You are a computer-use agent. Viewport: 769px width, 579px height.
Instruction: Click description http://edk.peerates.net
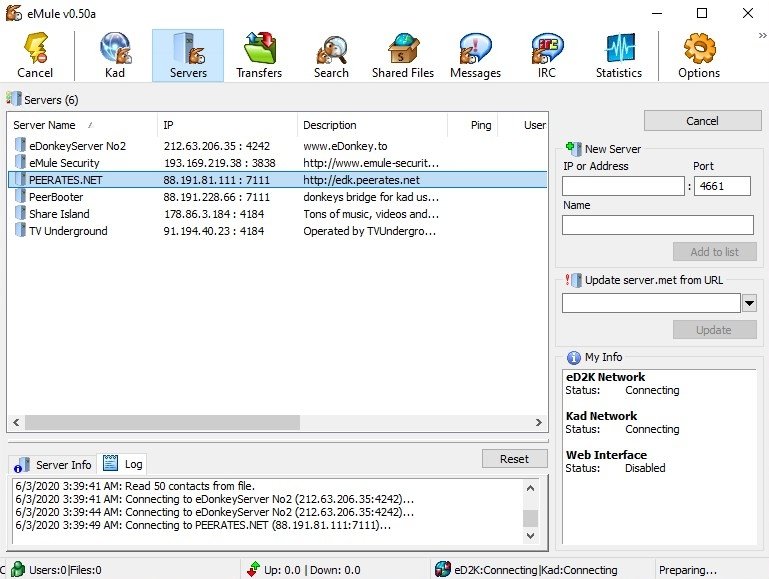(361, 180)
